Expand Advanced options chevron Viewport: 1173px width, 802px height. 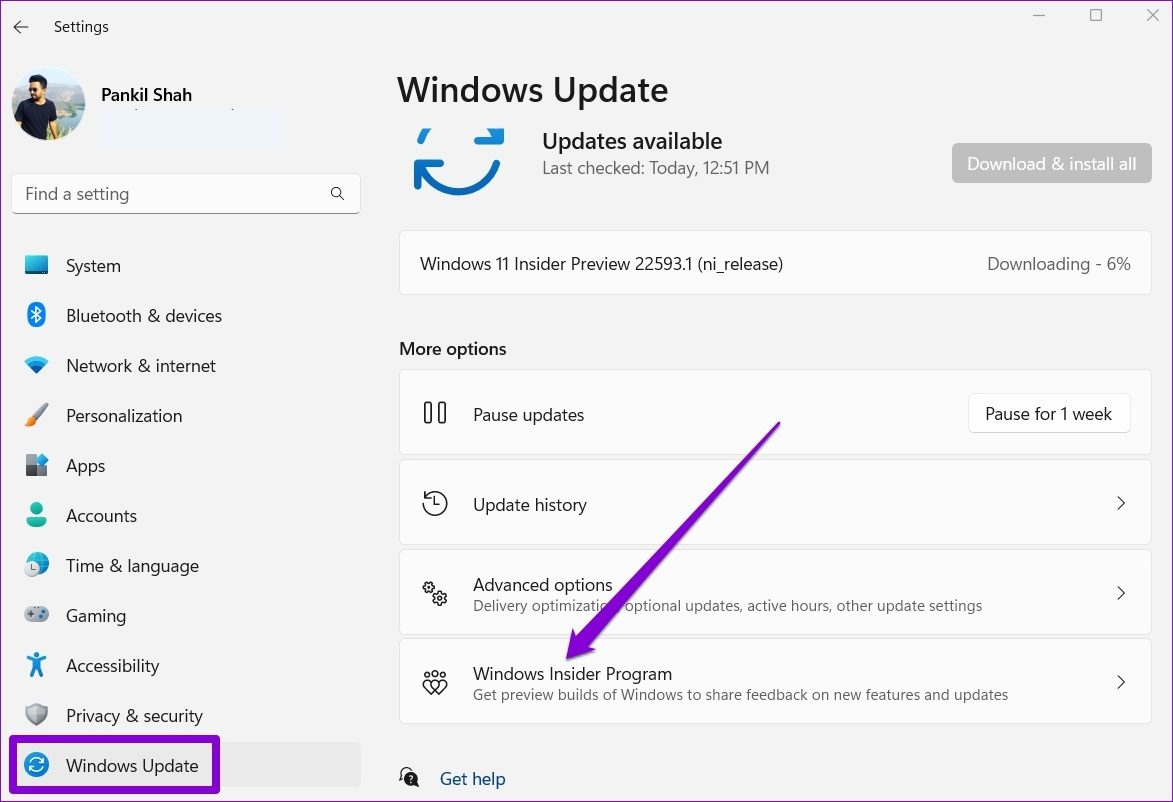click(1121, 593)
